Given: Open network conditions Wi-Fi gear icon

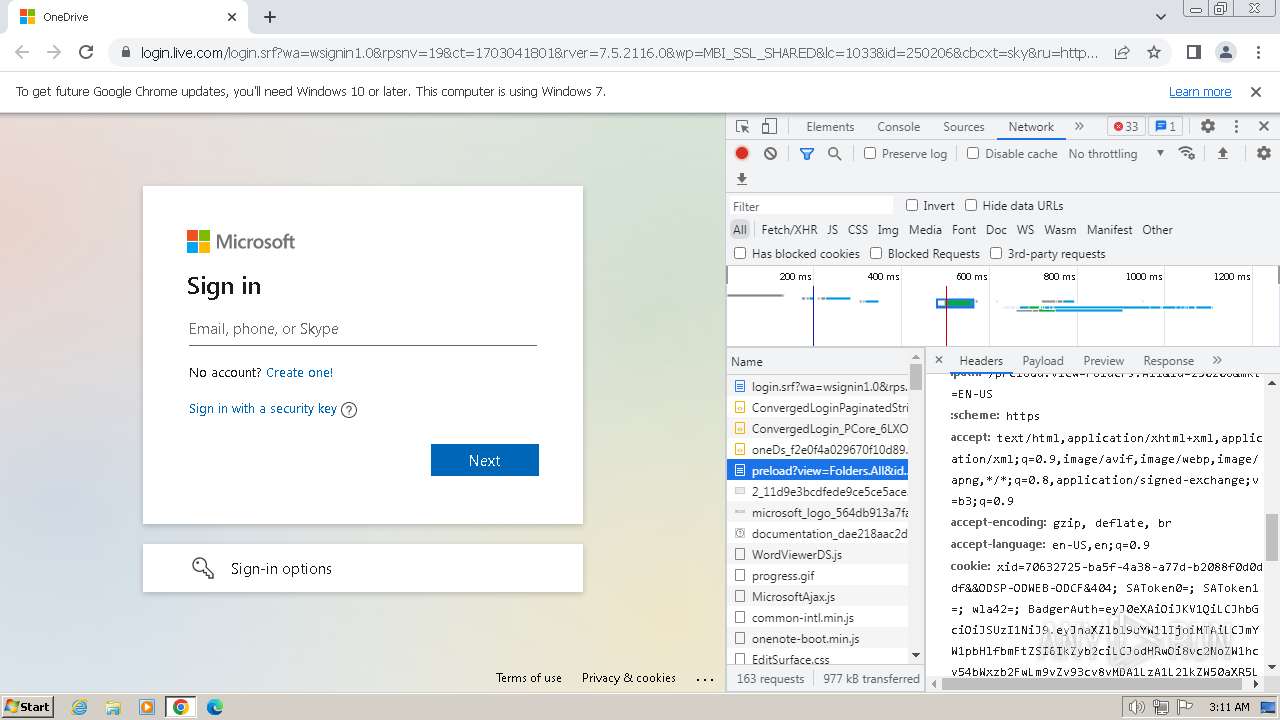Looking at the screenshot, I should [x=1187, y=153].
